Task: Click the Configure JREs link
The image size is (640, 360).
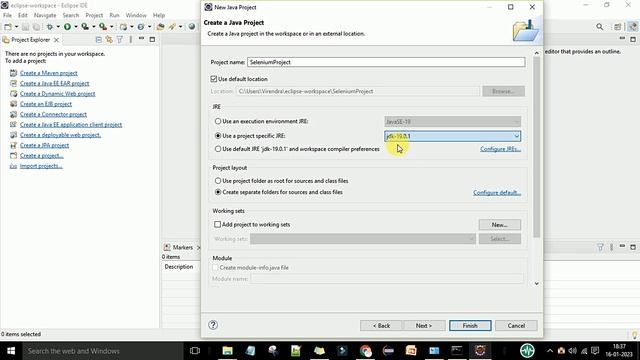Action: click(x=500, y=149)
